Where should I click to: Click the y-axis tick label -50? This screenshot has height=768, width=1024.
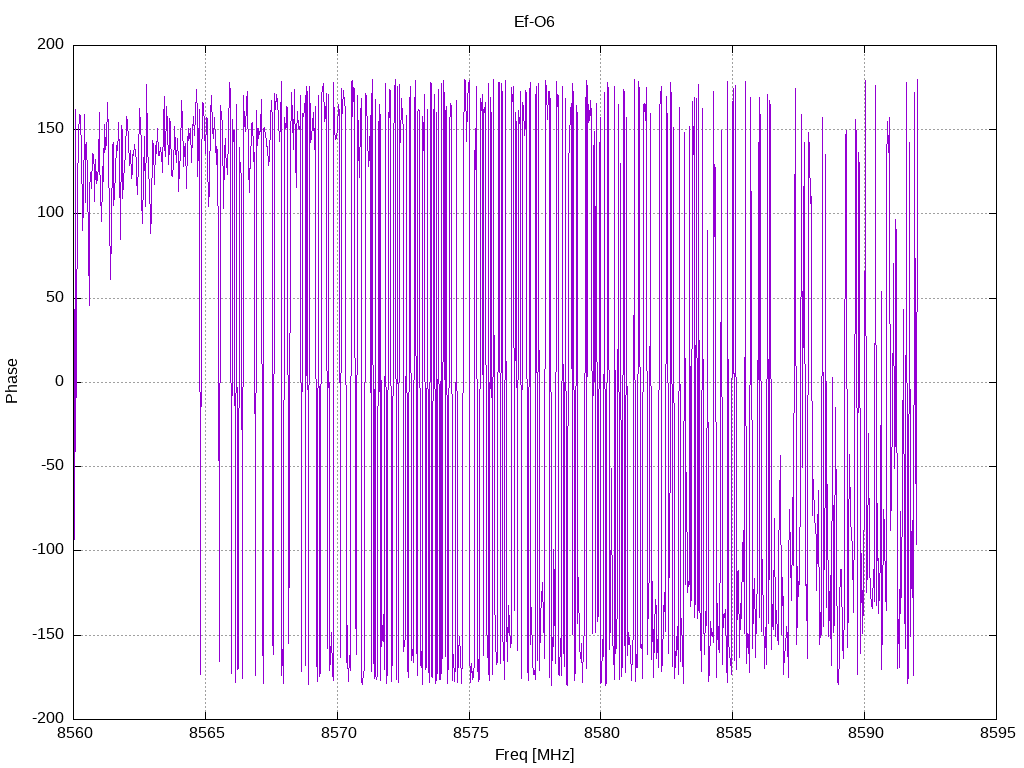pyautogui.click(x=53, y=466)
